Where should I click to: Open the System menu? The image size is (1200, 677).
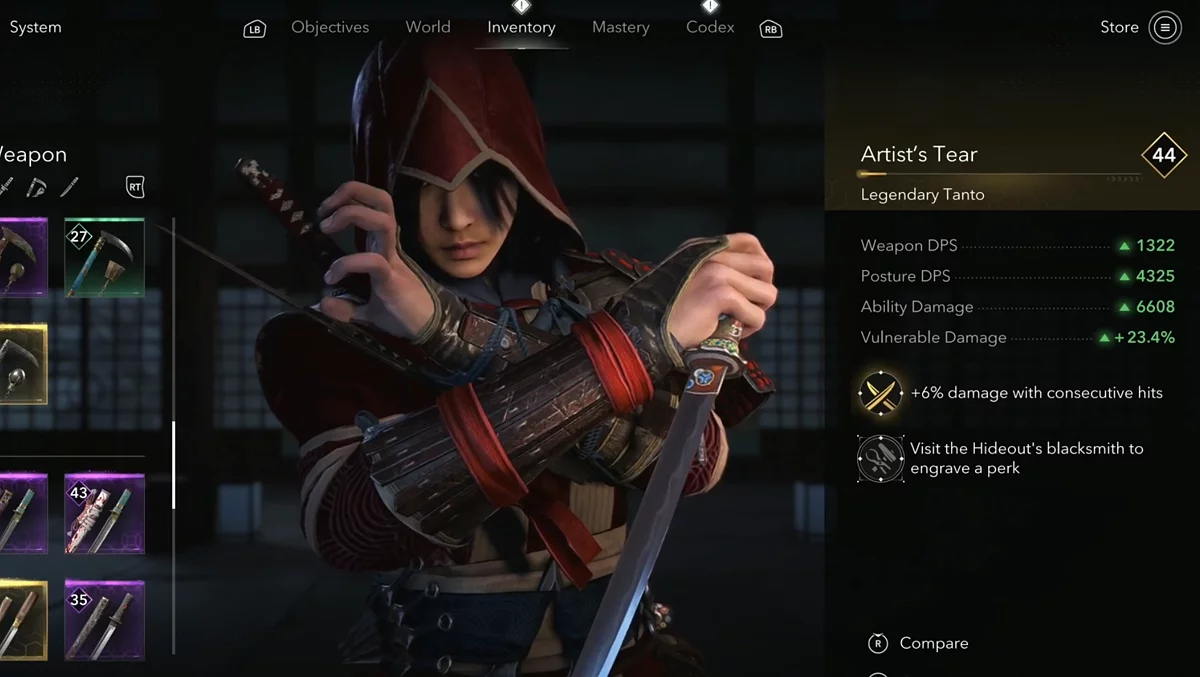point(35,27)
